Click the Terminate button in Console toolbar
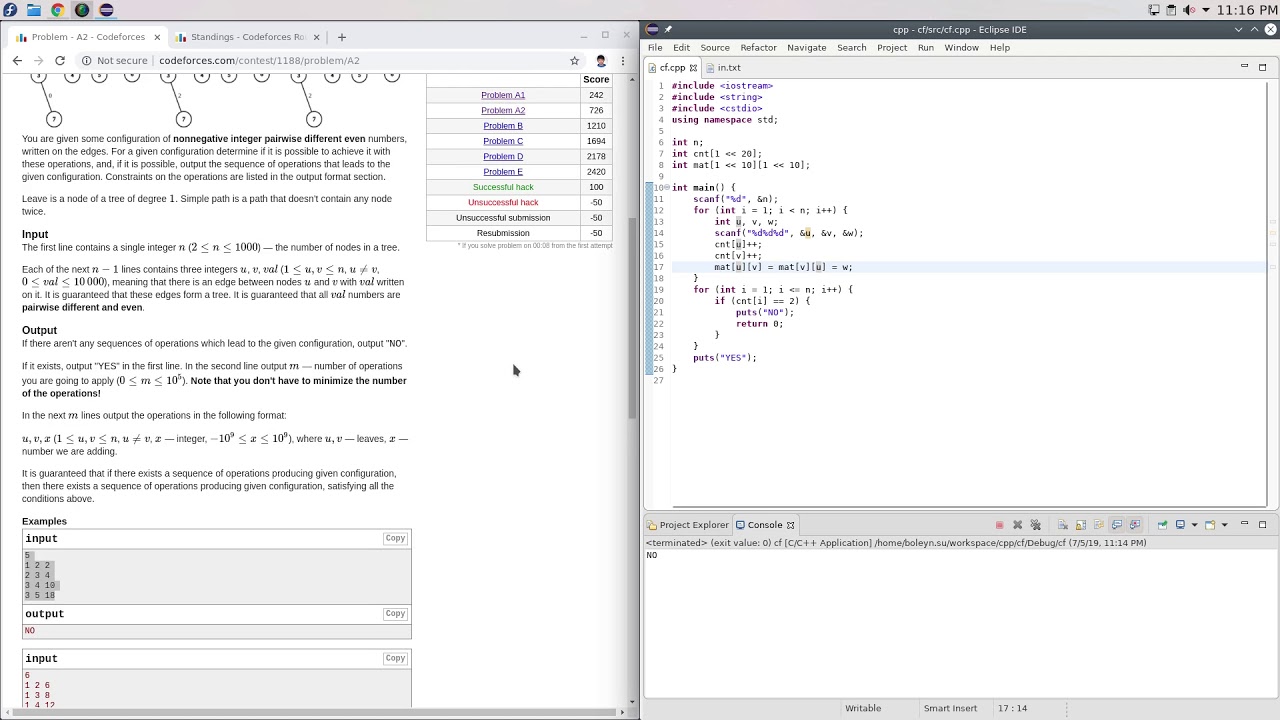The height and width of the screenshot is (720, 1280). pos(999,525)
